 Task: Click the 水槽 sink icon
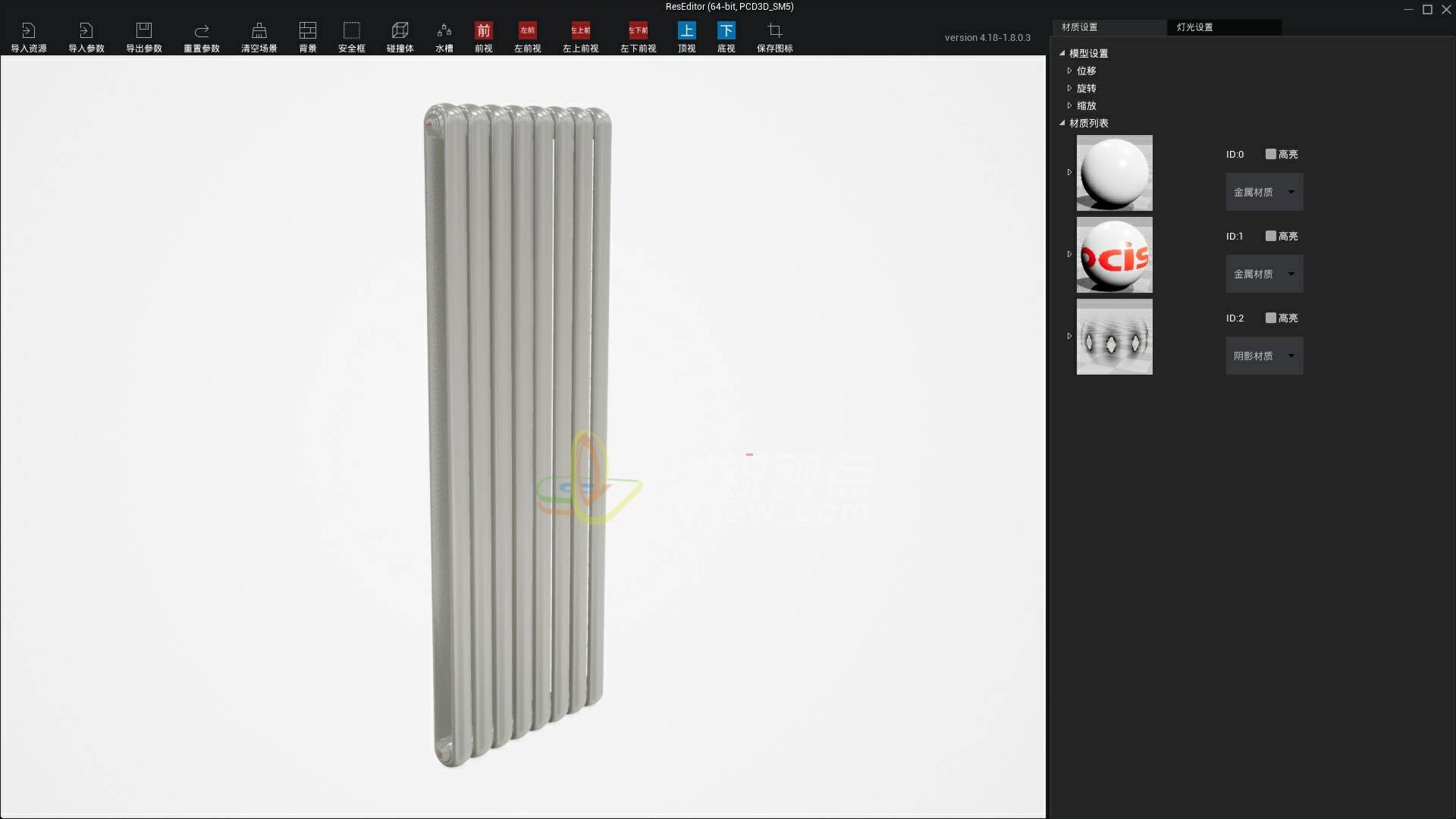444,36
